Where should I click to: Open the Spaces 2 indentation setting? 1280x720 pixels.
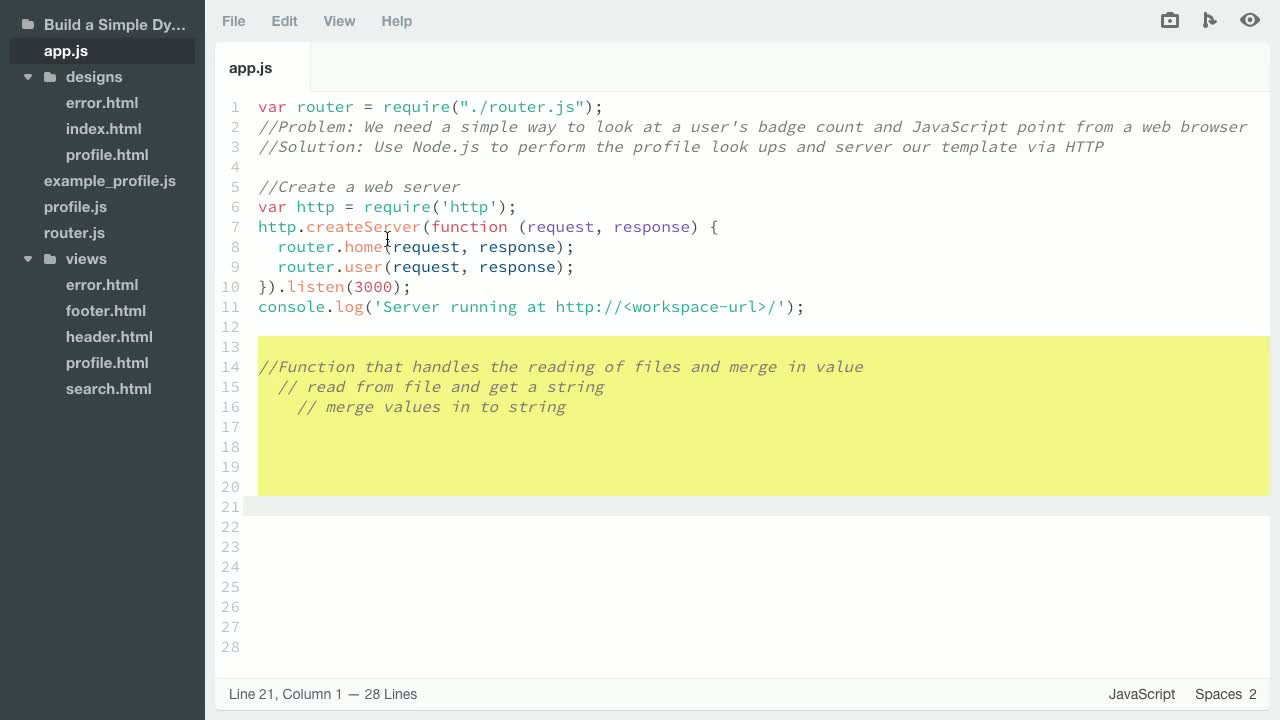(x=1224, y=694)
